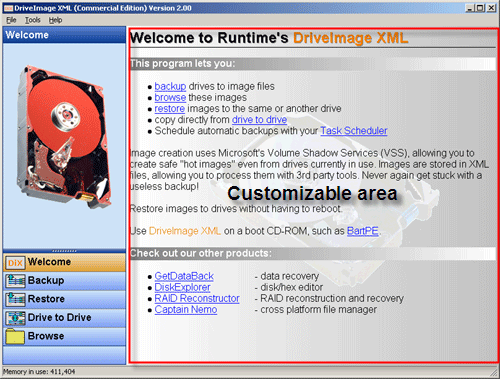Switch to Drive to Drive section

(64, 318)
